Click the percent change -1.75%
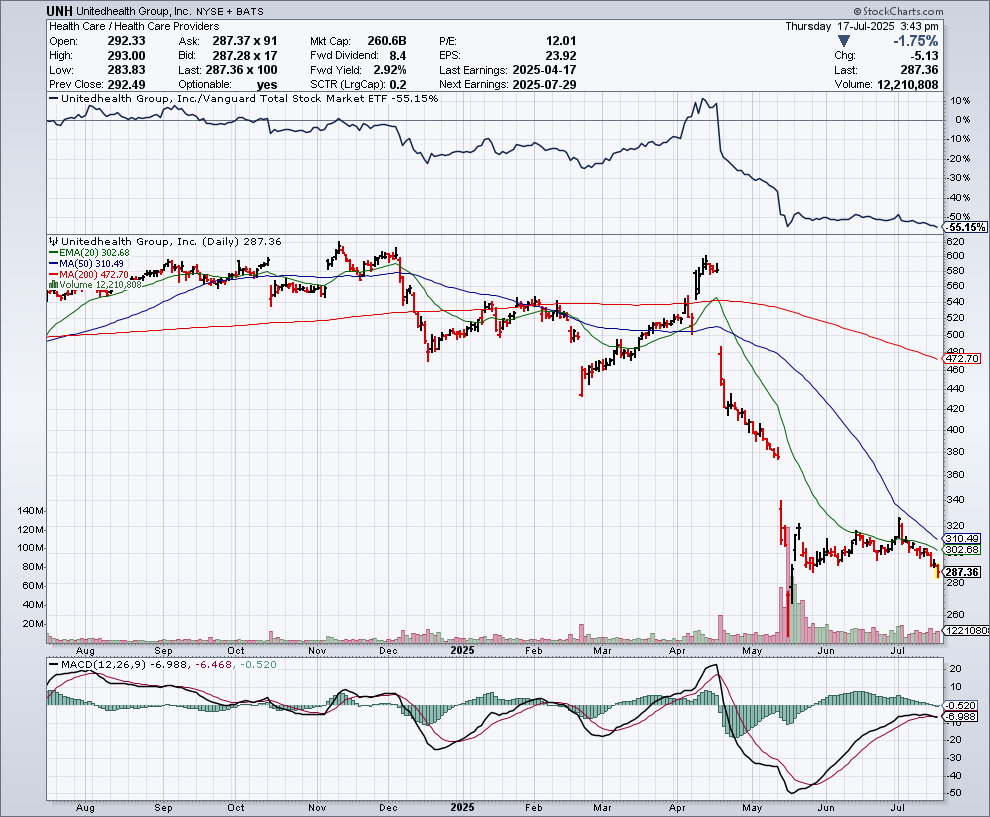 pyautogui.click(x=915, y=41)
